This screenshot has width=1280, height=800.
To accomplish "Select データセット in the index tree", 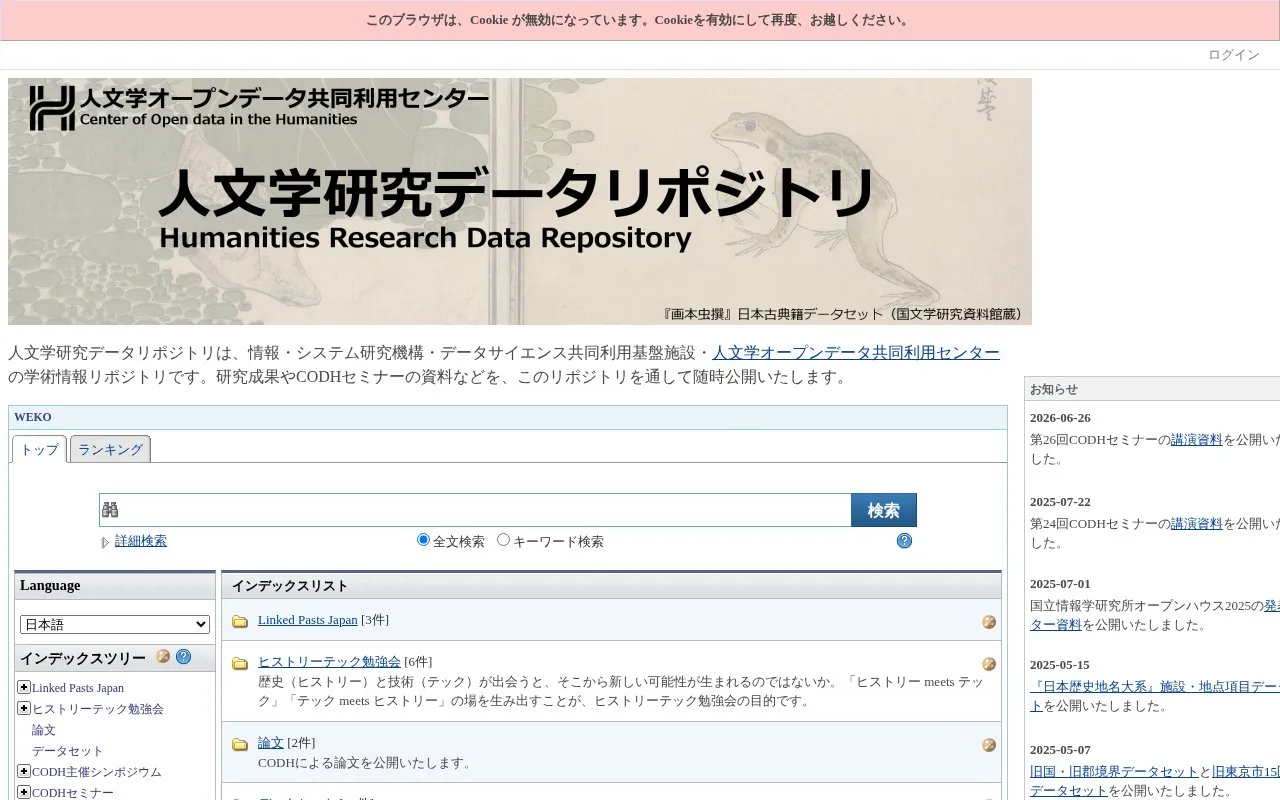I will 68,751.
